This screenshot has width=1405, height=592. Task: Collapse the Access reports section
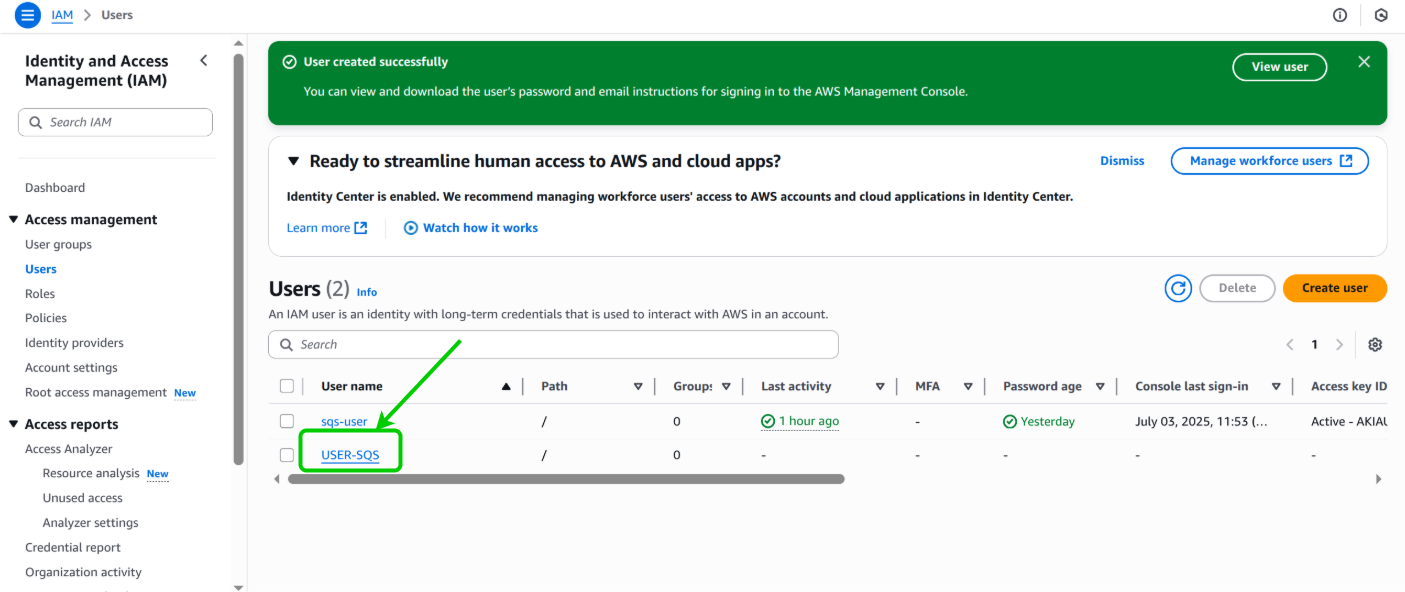[x=14, y=425]
